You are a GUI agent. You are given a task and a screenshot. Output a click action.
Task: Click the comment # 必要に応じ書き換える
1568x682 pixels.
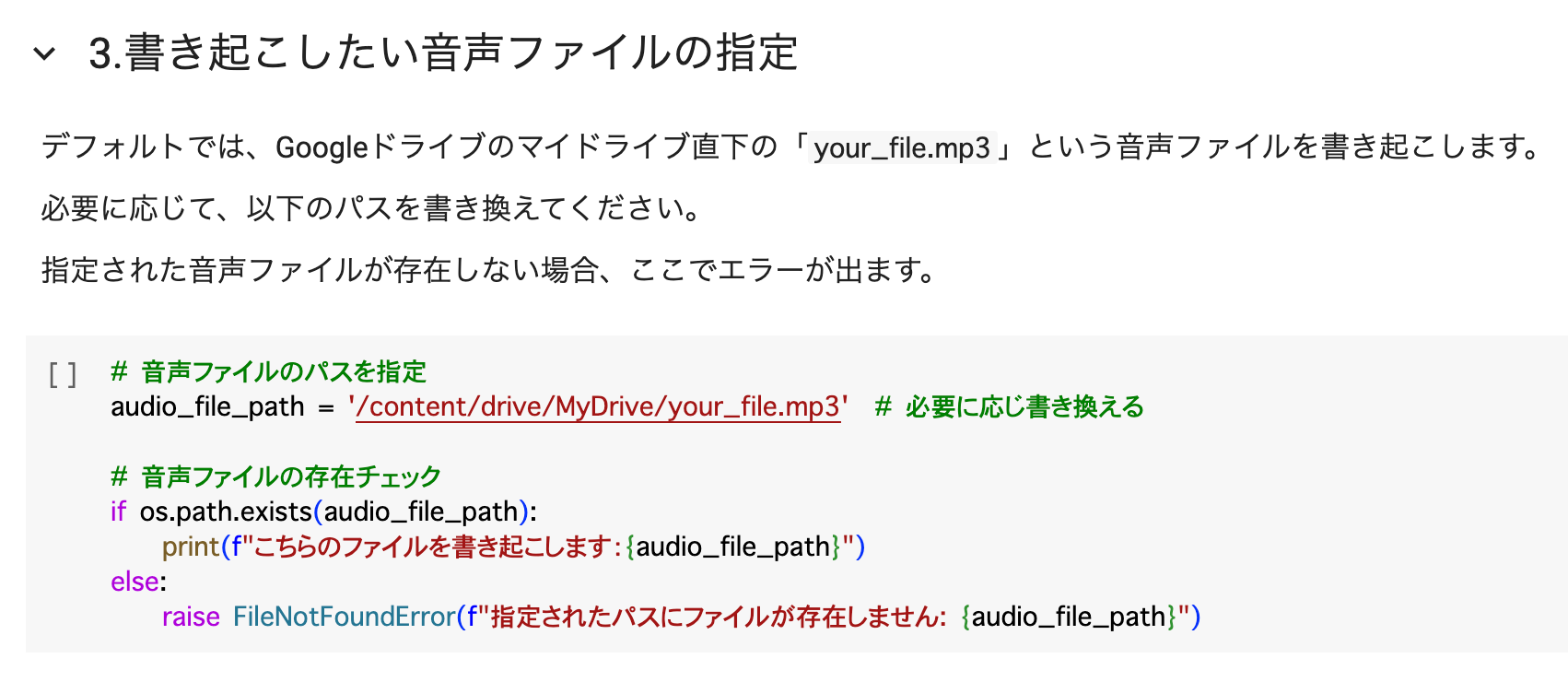point(1009,407)
